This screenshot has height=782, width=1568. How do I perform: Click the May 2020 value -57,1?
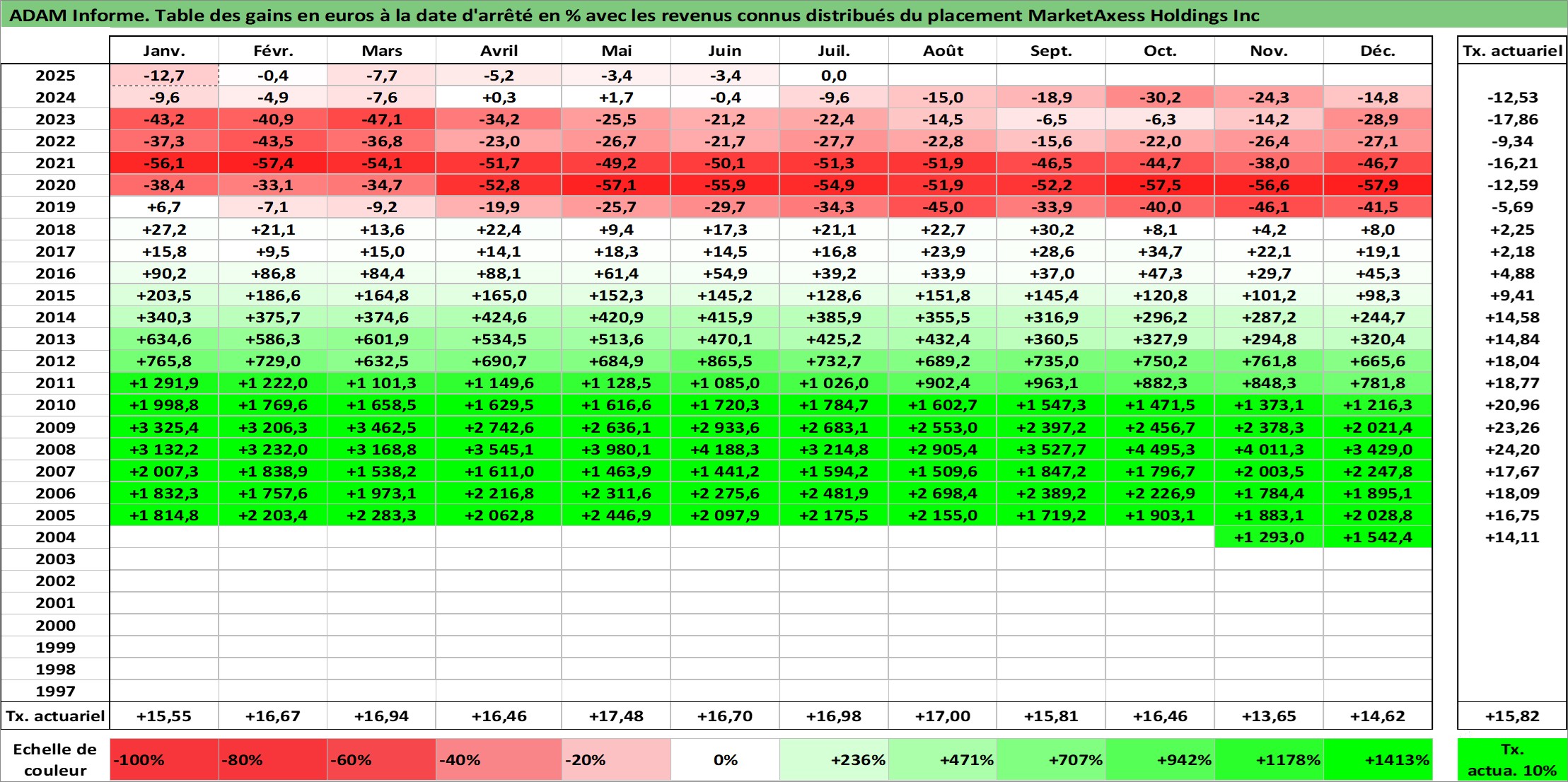(x=616, y=185)
